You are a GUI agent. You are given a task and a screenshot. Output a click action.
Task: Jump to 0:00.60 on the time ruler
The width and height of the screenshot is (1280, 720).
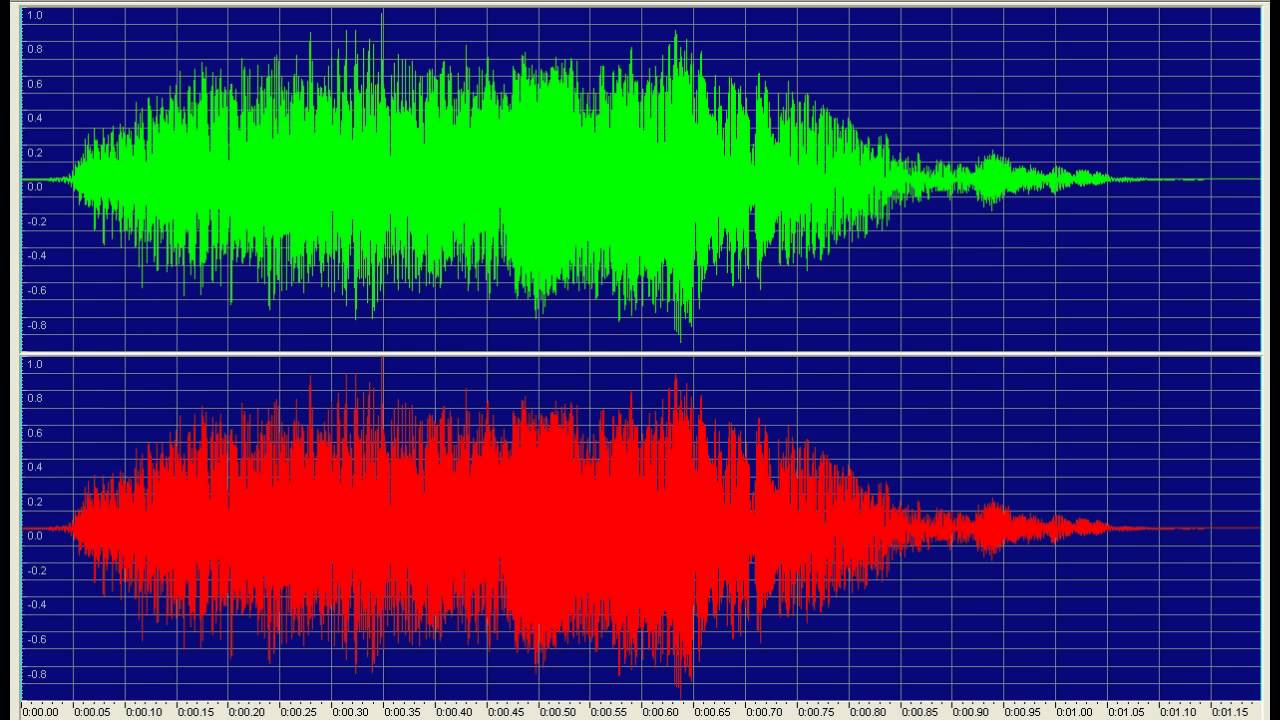point(661,712)
